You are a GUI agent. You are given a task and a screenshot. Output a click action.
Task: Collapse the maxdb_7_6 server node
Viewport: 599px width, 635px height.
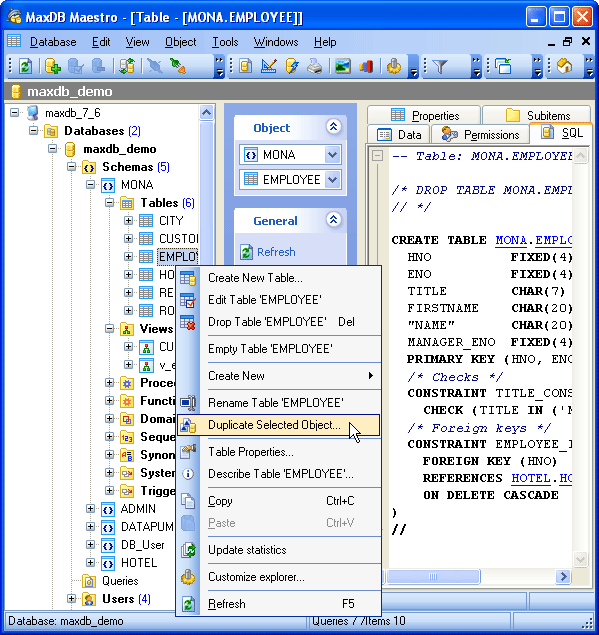tap(15, 113)
